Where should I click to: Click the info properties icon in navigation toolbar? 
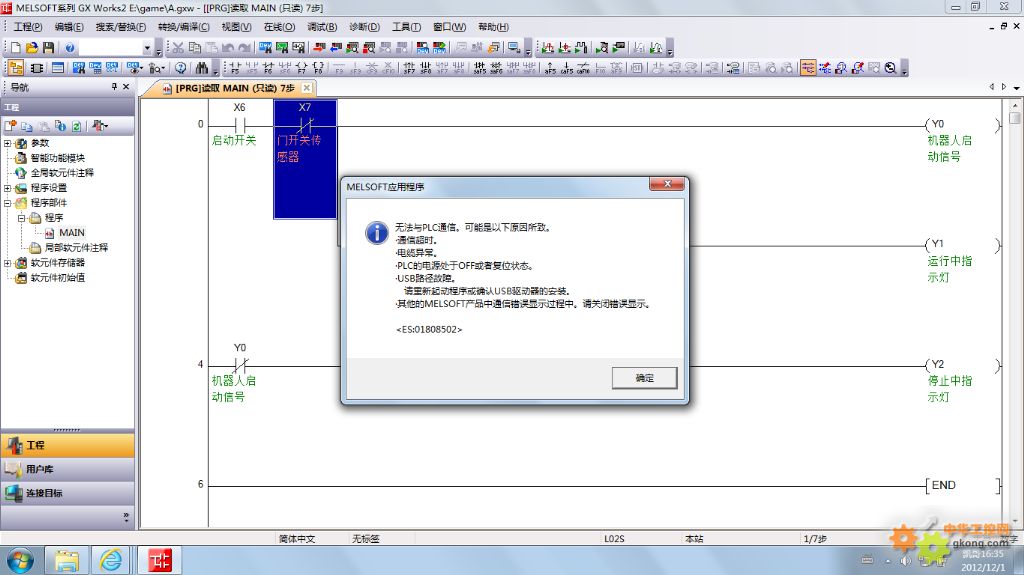tap(60, 126)
